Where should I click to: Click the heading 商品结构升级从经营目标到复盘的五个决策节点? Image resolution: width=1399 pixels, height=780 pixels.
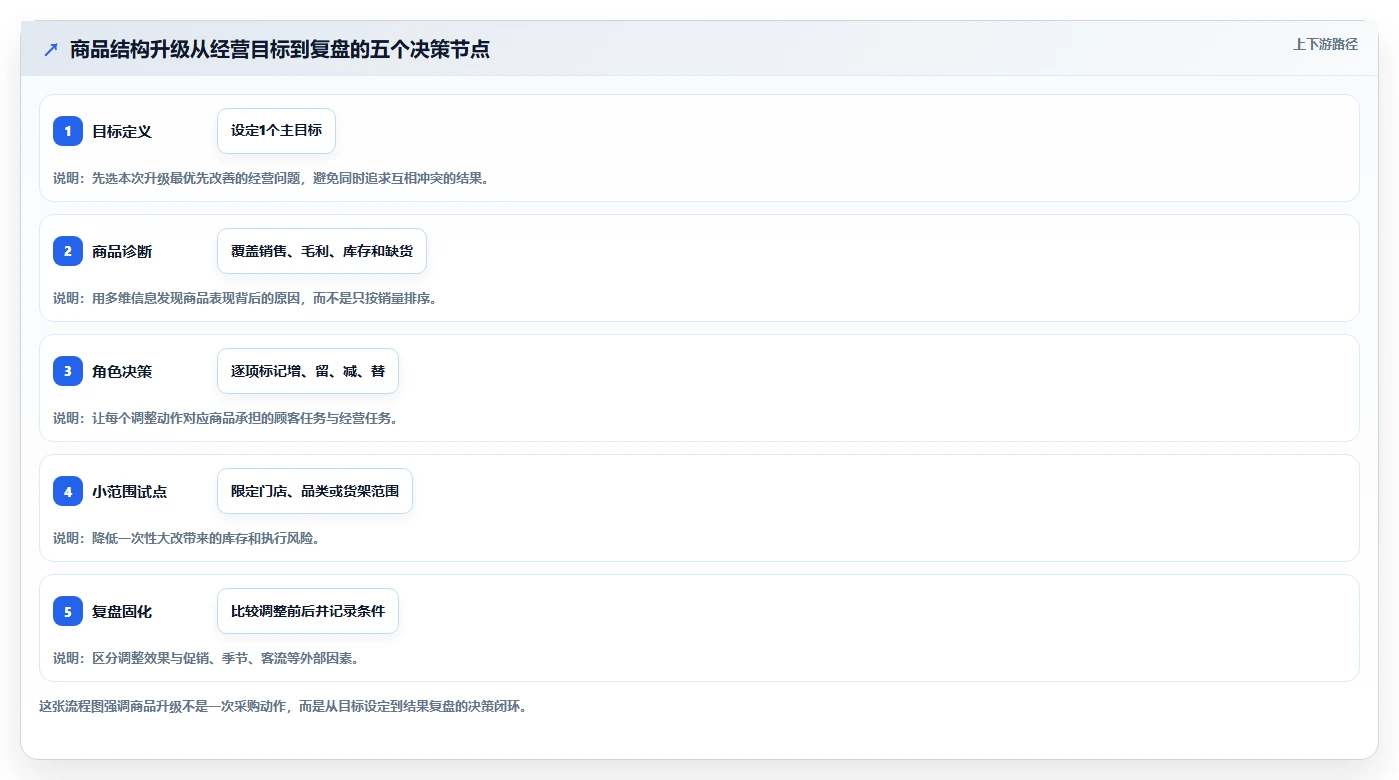pyautogui.click(x=280, y=49)
